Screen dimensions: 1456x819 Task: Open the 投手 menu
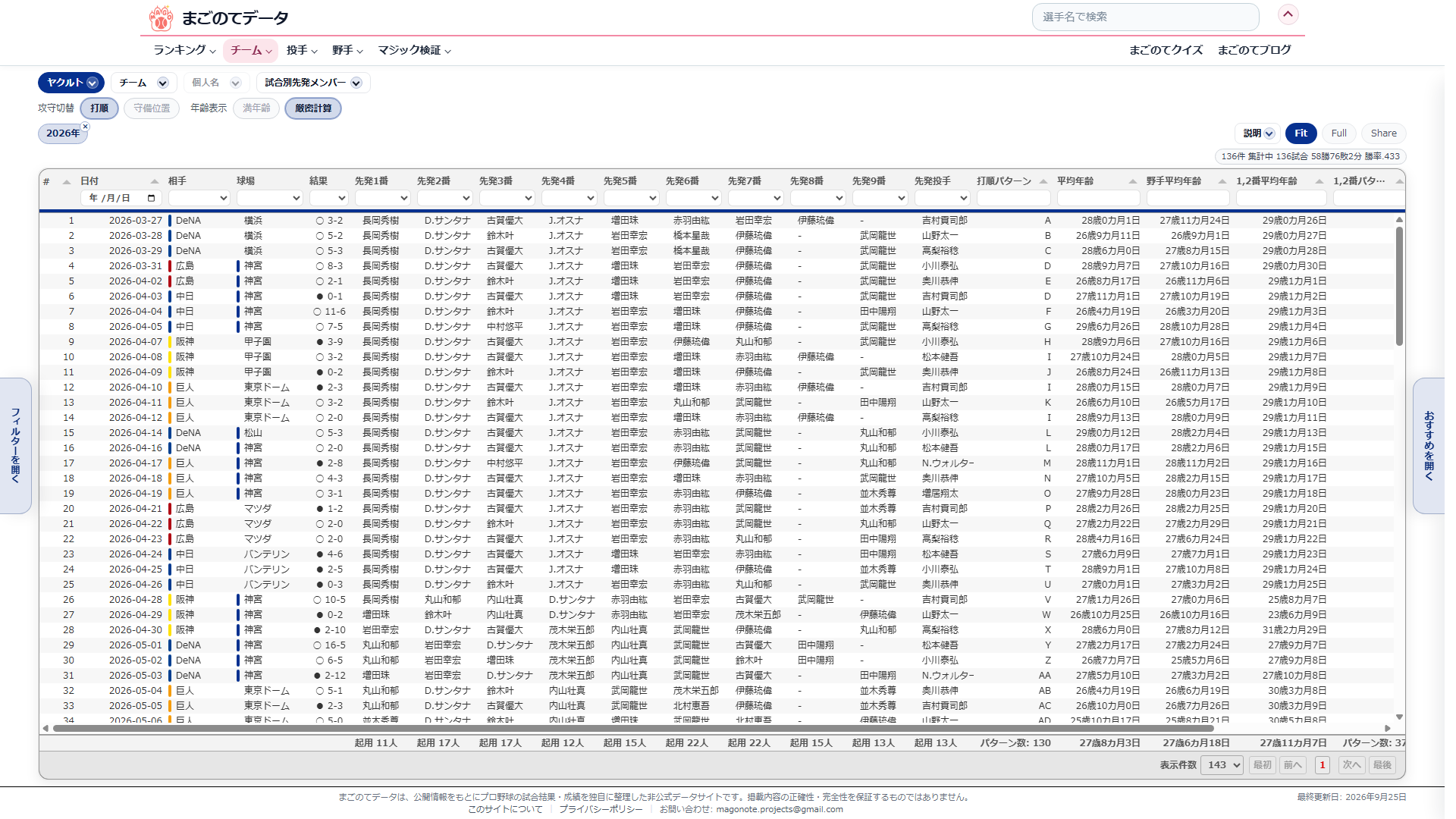coord(302,50)
